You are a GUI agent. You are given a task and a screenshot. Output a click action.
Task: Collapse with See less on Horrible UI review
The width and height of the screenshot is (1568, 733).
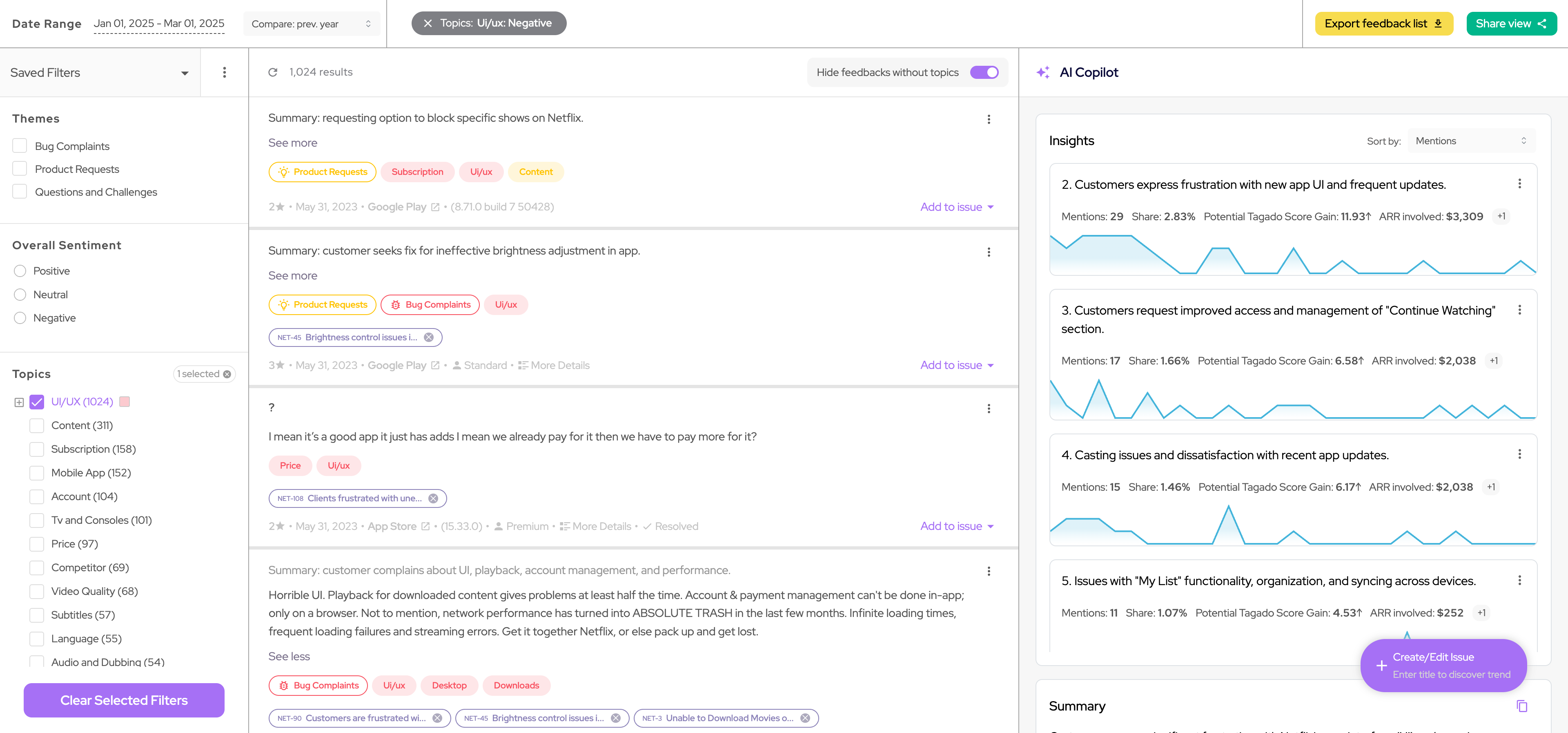pyautogui.click(x=289, y=656)
